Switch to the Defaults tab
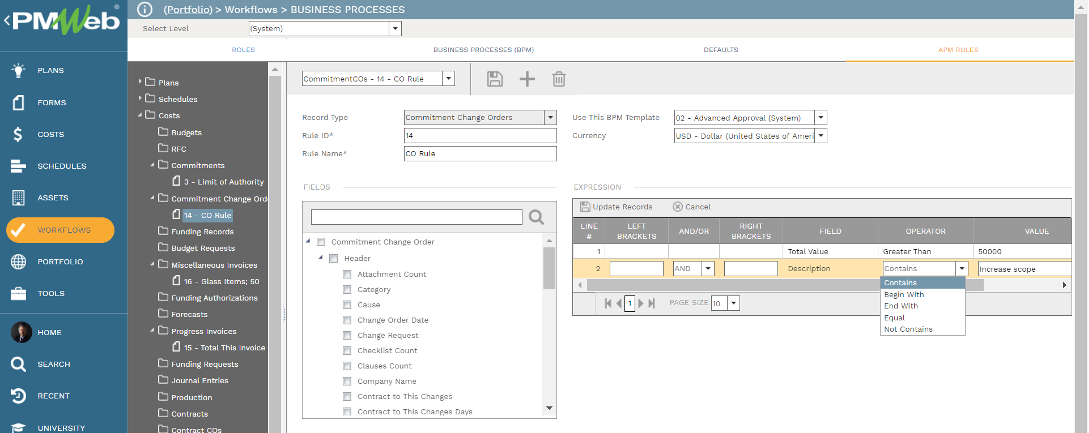Image resolution: width=1089 pixels, height=433 pixels. click(x=721, y=50)
